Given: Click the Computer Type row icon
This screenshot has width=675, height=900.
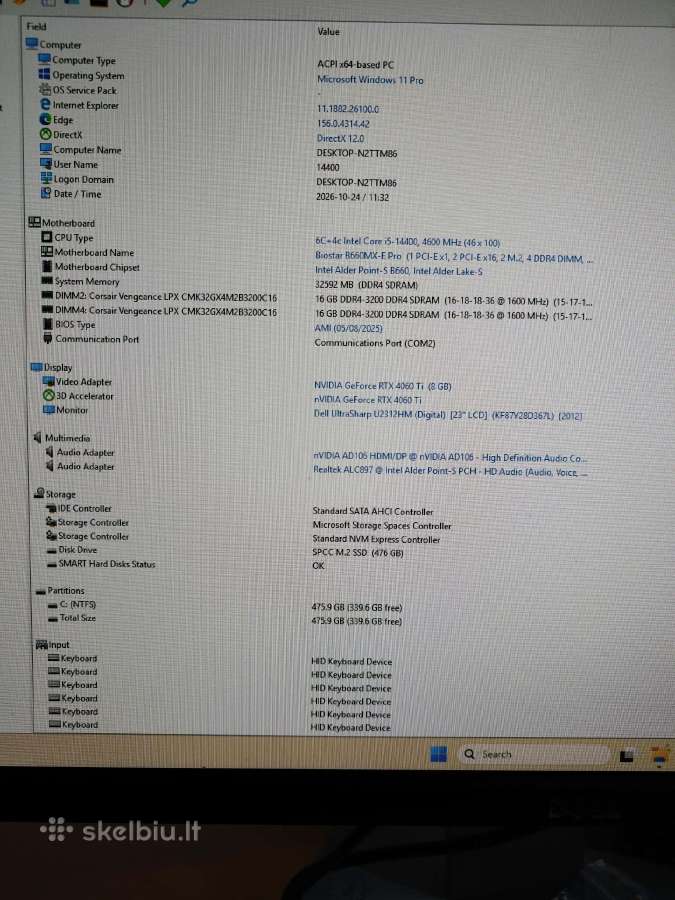Looking at the screenshot, I should pos(44,59).
